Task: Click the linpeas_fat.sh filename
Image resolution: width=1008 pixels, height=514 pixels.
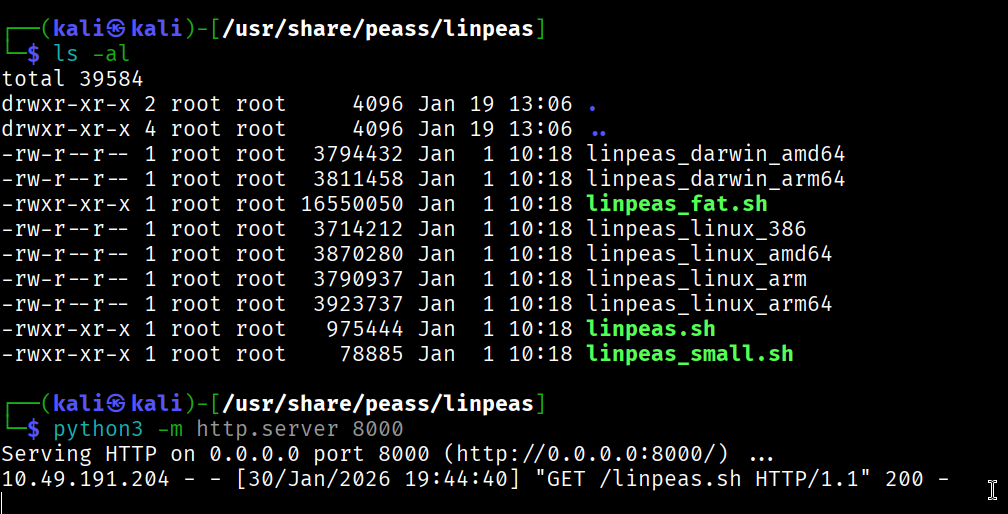Action: pyautogui.click(x=677, y=204)
